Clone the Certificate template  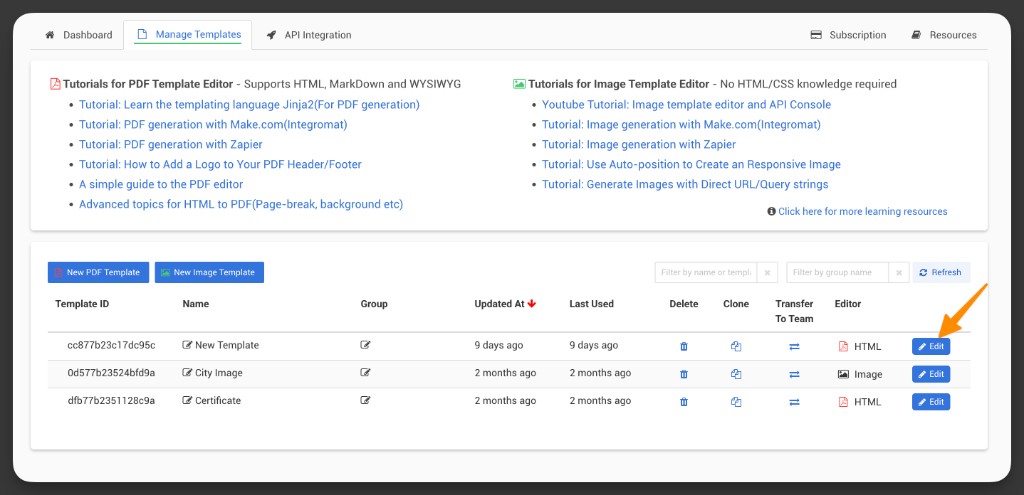tap(736, 402)
